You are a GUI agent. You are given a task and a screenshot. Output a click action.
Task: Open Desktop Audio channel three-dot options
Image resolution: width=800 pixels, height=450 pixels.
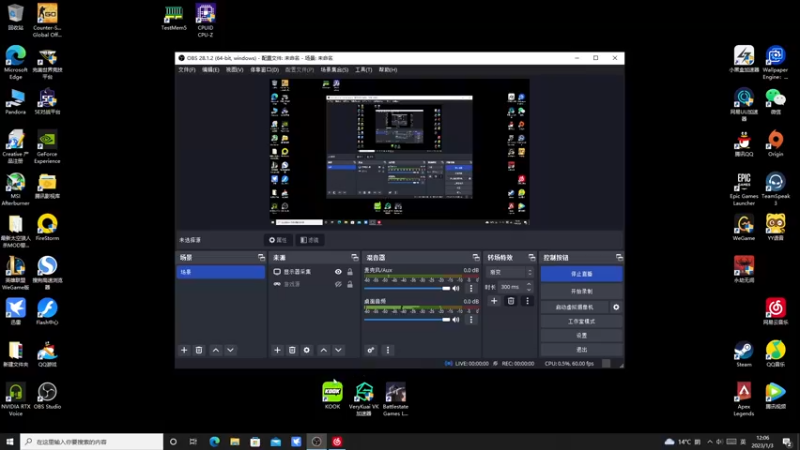471,320
